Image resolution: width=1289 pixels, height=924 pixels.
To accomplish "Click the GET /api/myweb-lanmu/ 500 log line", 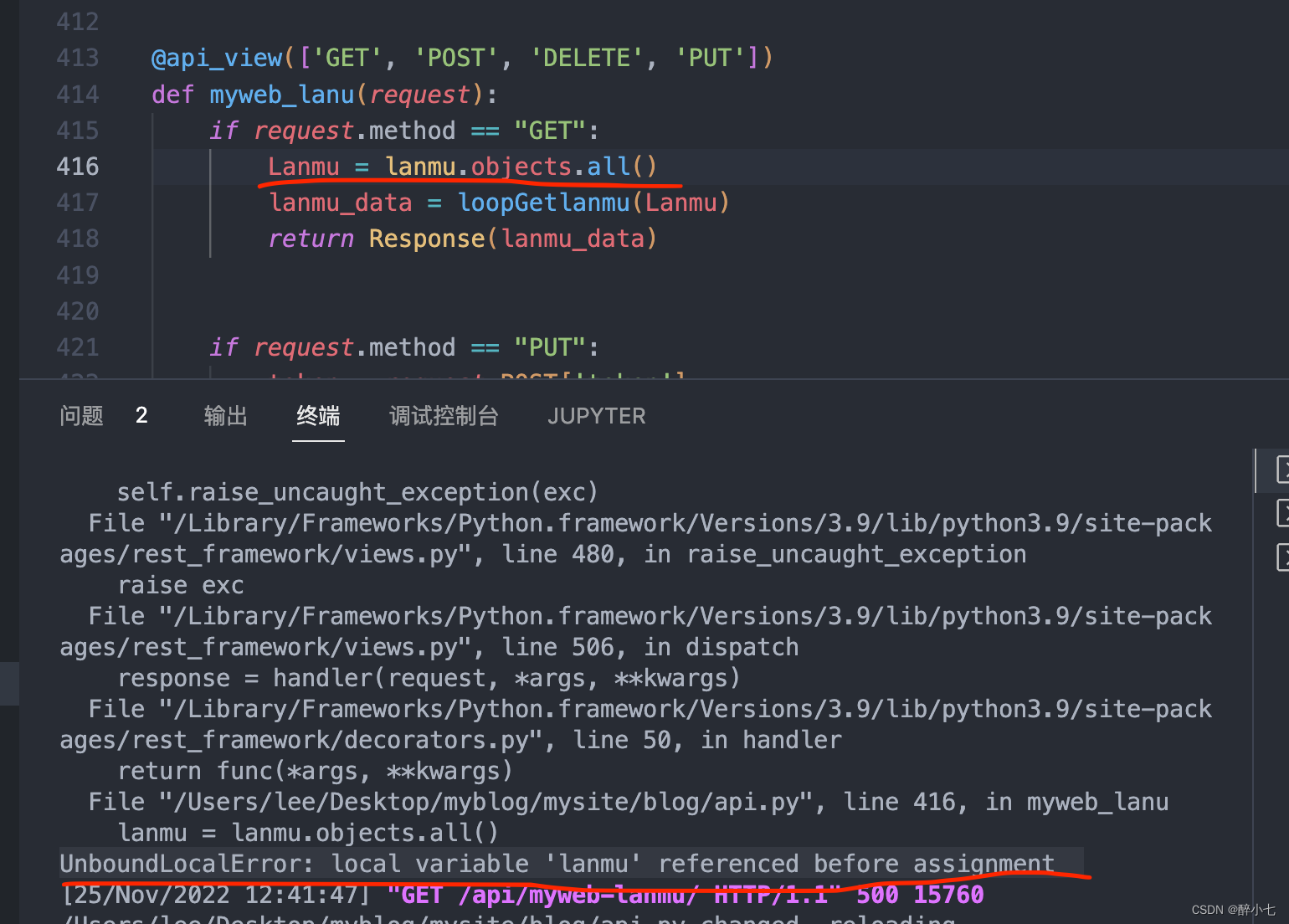I will point(523,895).
